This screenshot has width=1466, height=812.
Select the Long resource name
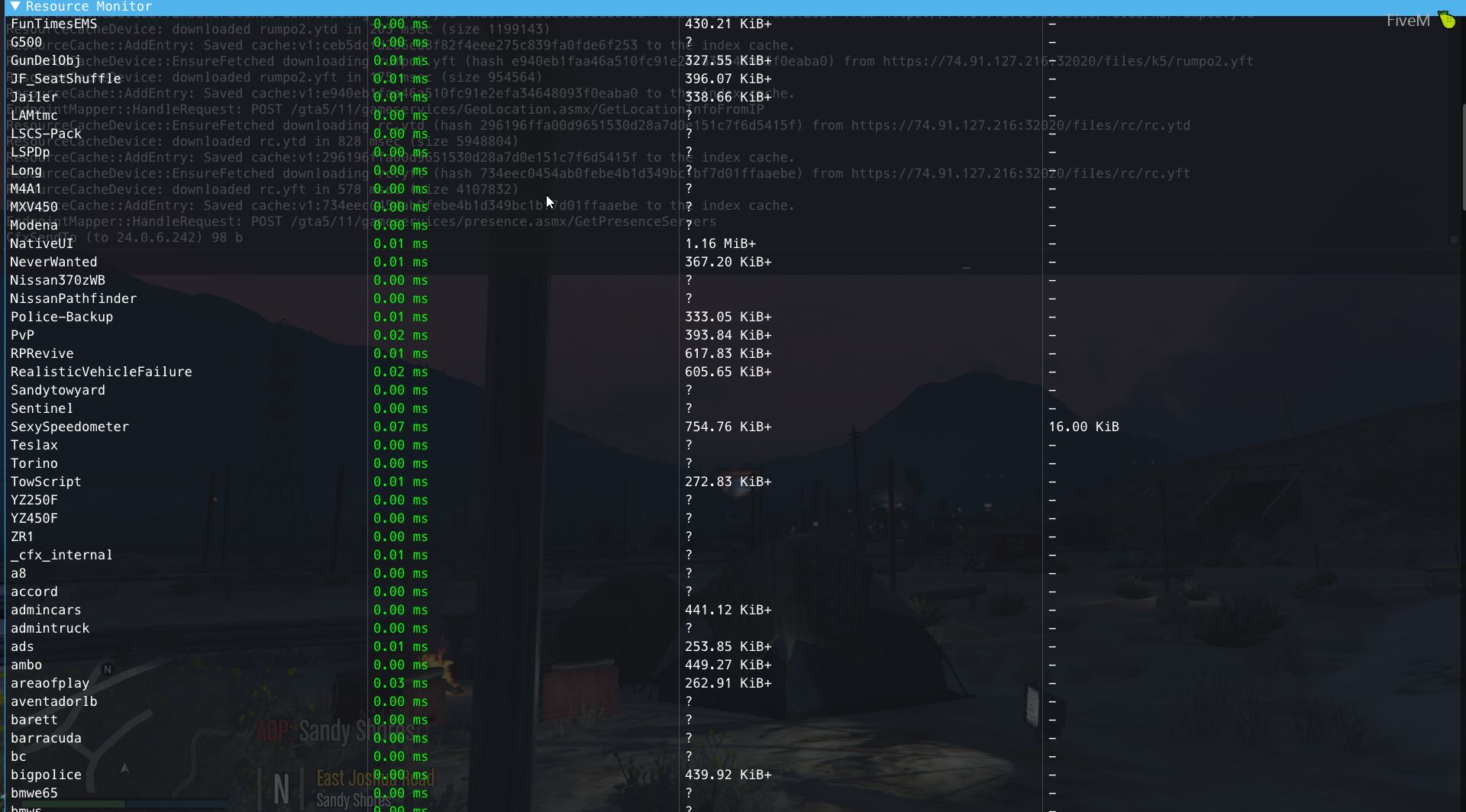point(27,170)
